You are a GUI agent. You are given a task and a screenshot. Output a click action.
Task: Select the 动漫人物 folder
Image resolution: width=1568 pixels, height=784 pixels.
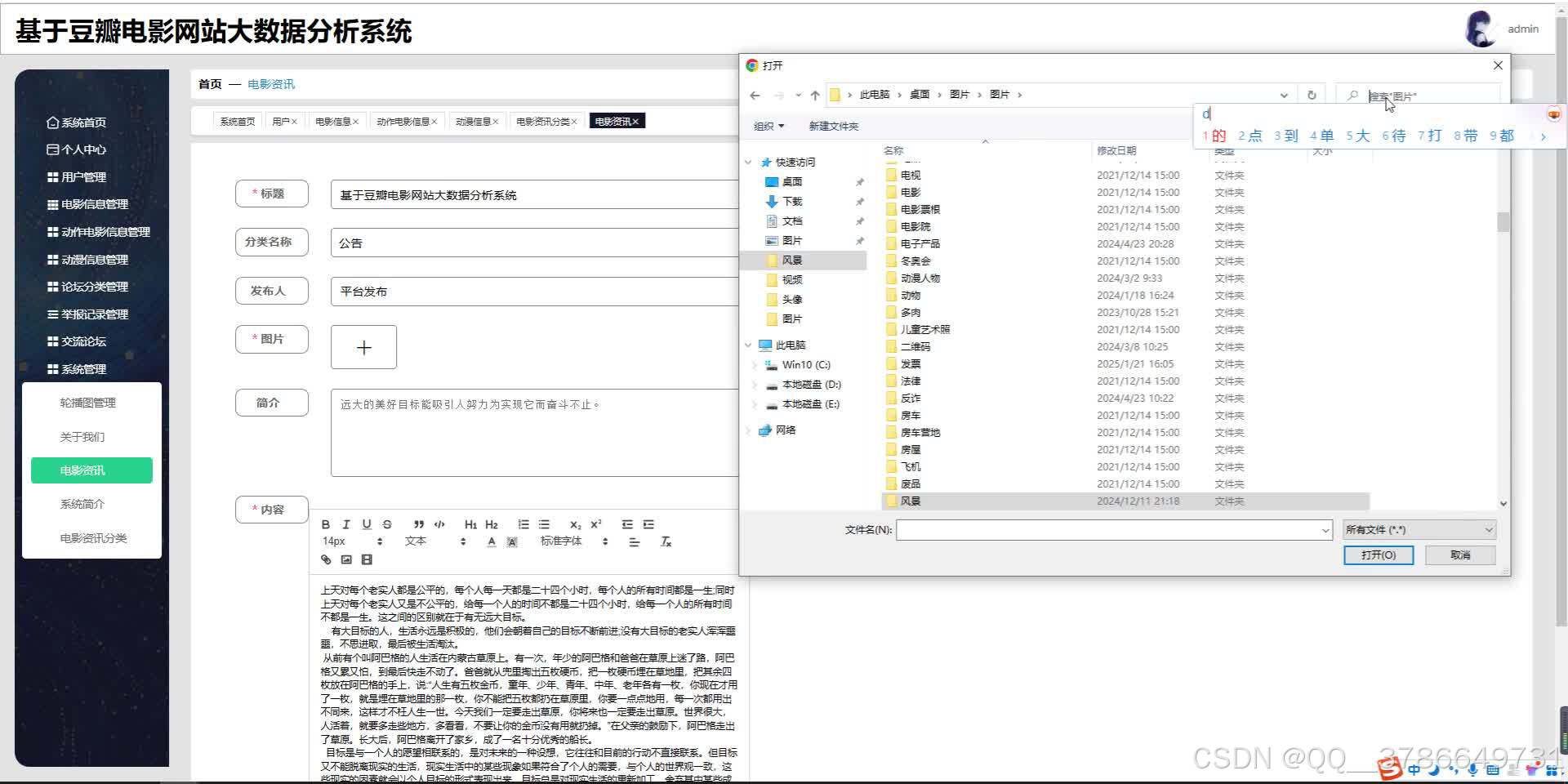tap(920, 278)
